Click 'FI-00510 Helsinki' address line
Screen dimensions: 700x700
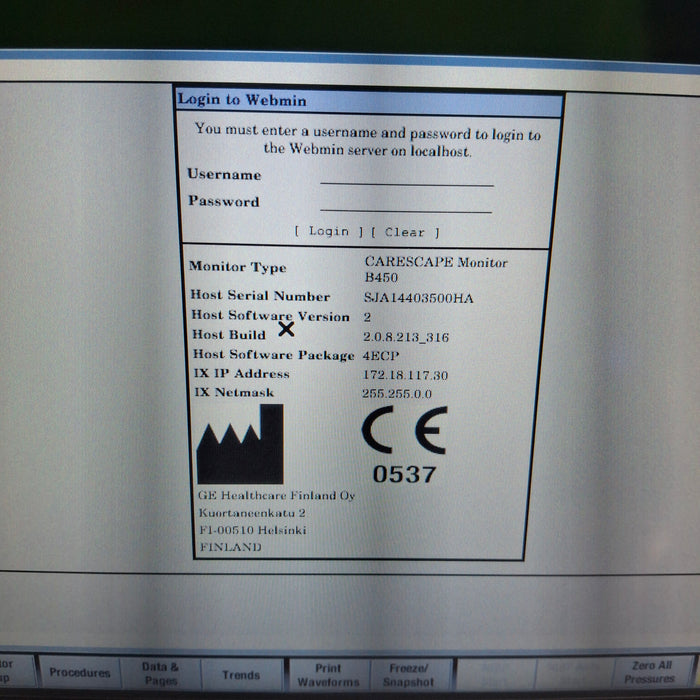point(253,530)
